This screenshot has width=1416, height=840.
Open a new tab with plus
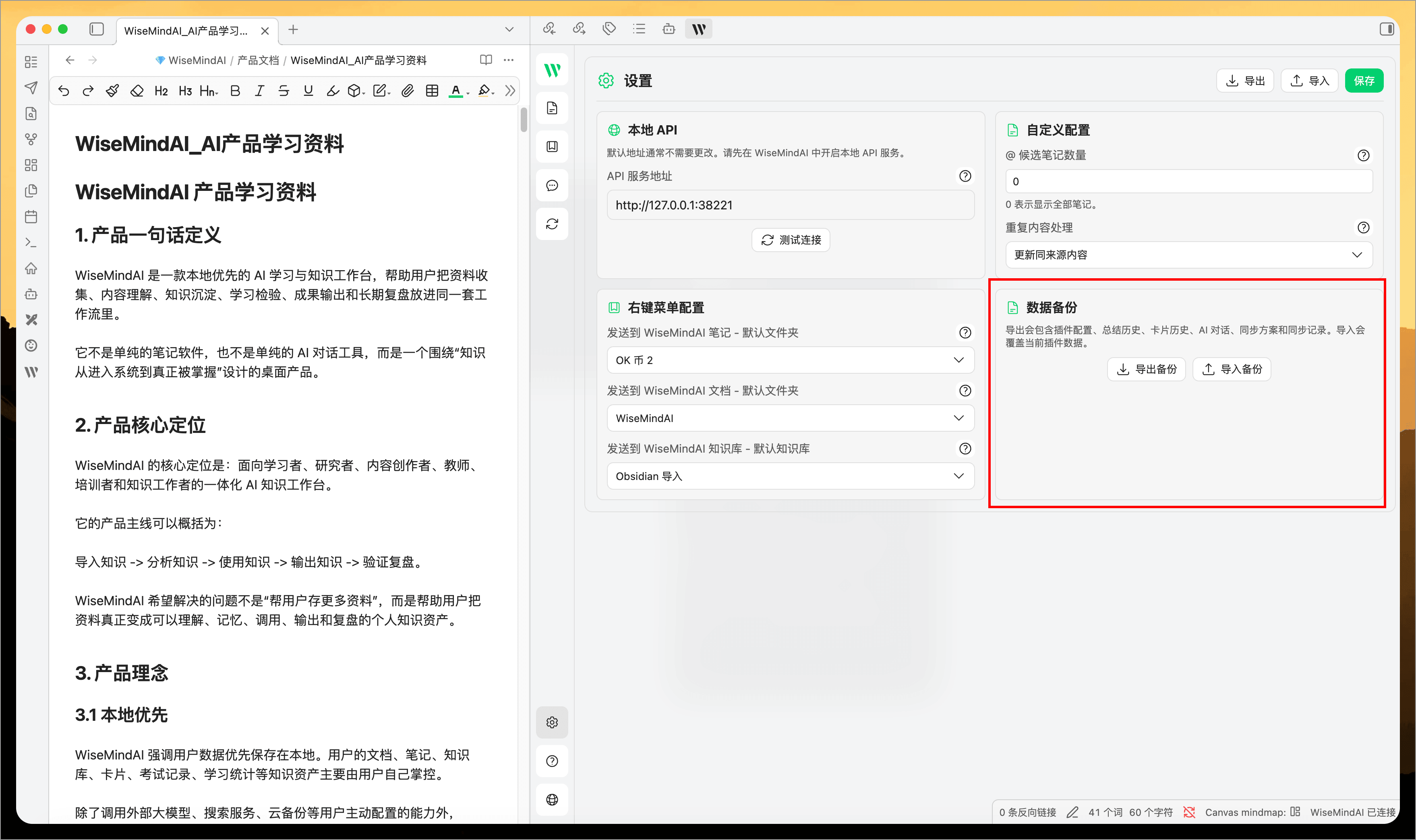tap(293, 29)
